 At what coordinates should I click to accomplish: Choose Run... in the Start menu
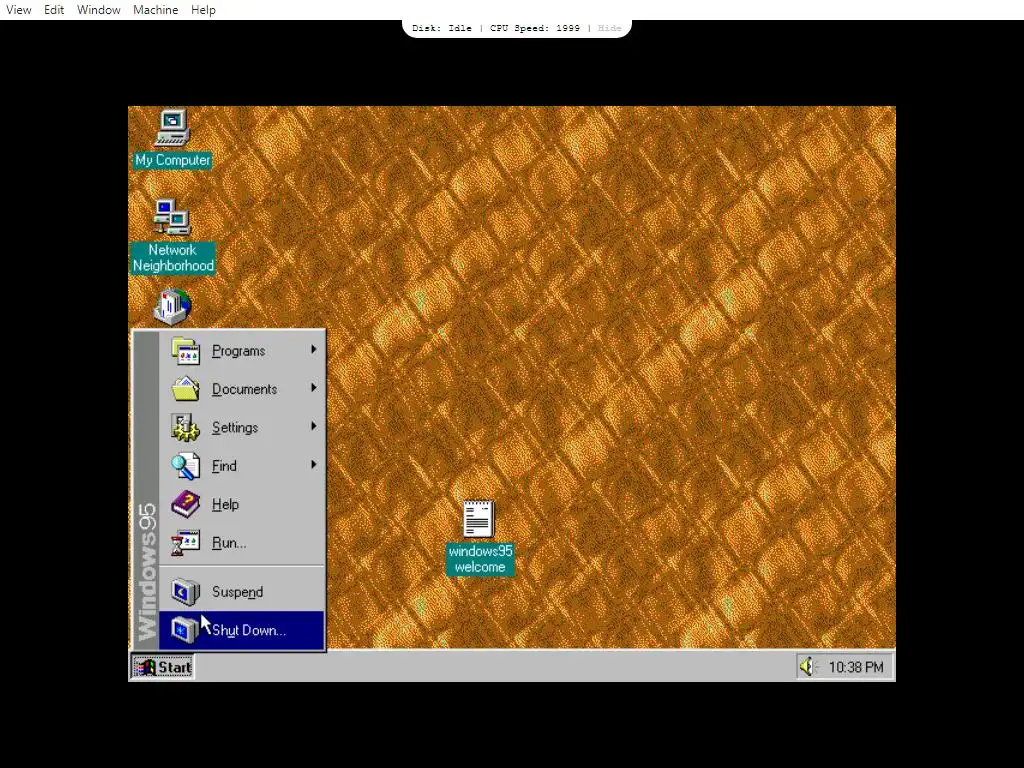point(242,543)
